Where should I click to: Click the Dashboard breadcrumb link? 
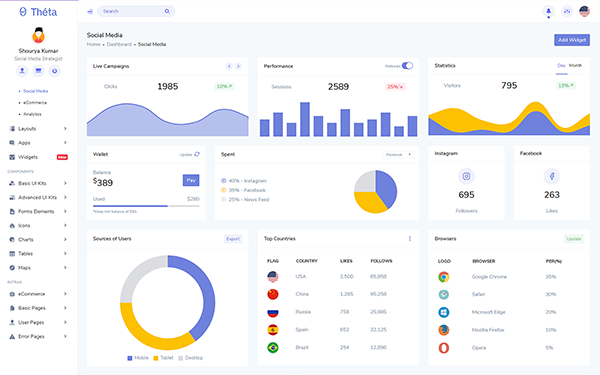point(119,44)
